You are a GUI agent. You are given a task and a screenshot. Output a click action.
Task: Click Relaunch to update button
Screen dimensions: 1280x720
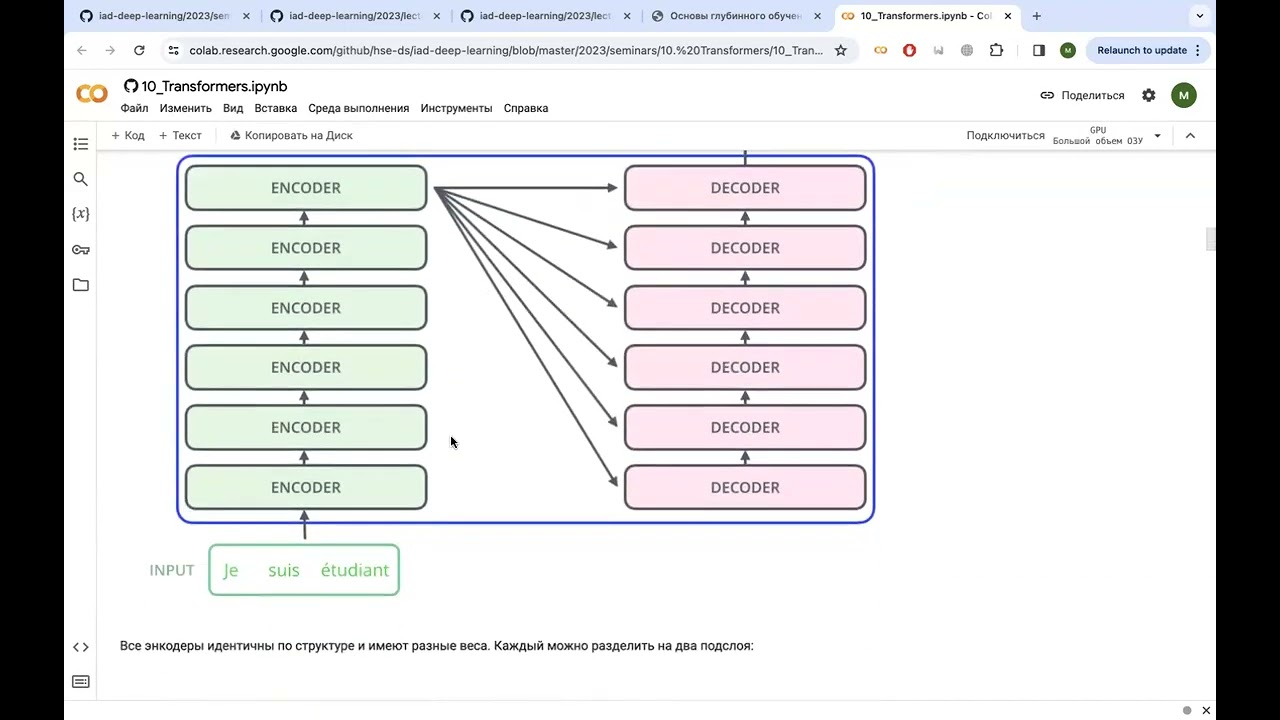pyautogui.click(x=1149, y=50)
